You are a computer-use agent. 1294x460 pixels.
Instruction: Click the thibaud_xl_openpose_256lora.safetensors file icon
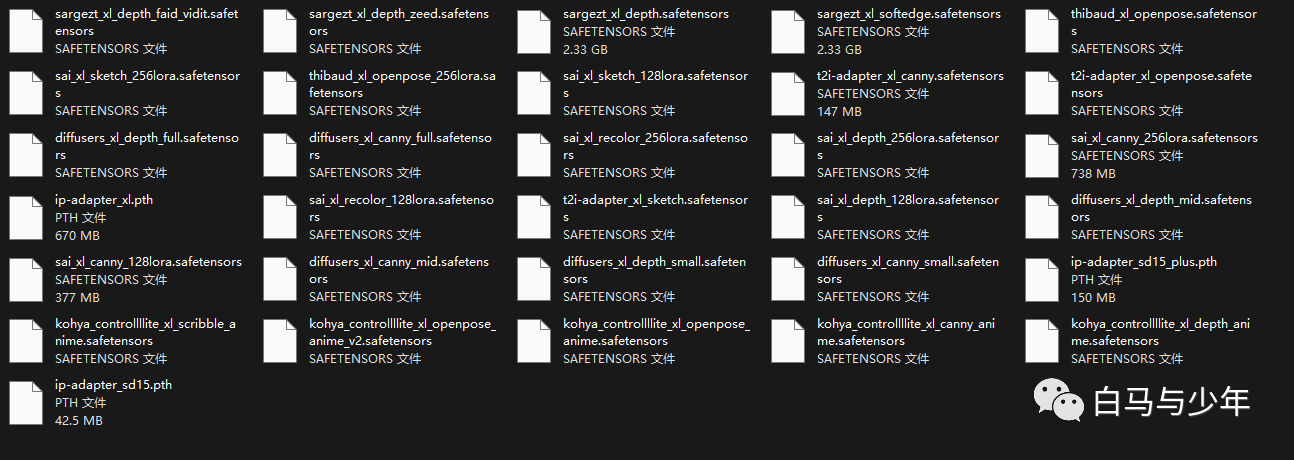pos(280,93)
